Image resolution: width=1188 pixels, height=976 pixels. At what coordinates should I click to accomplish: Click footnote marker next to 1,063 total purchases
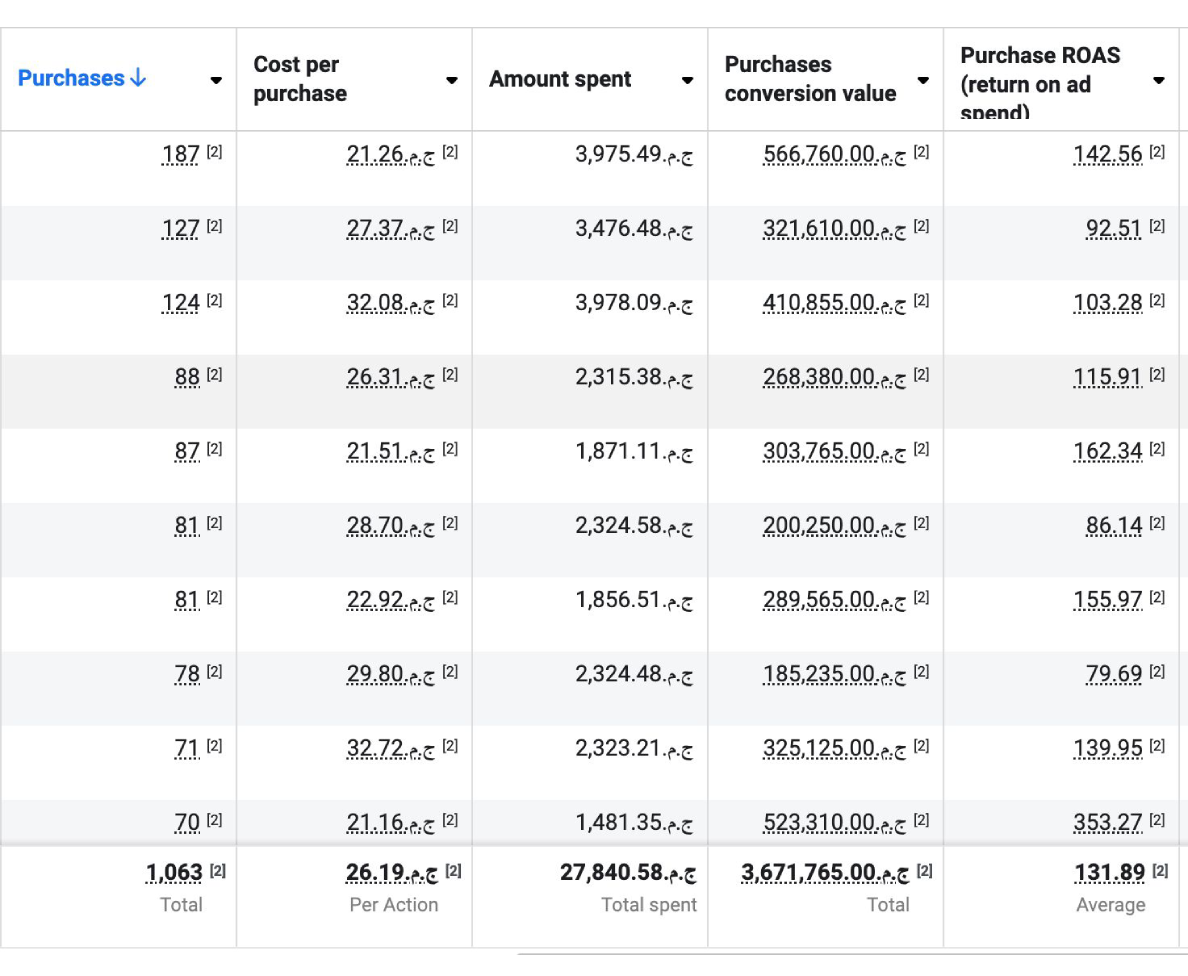pyautogui.click(x=217, y=871)
